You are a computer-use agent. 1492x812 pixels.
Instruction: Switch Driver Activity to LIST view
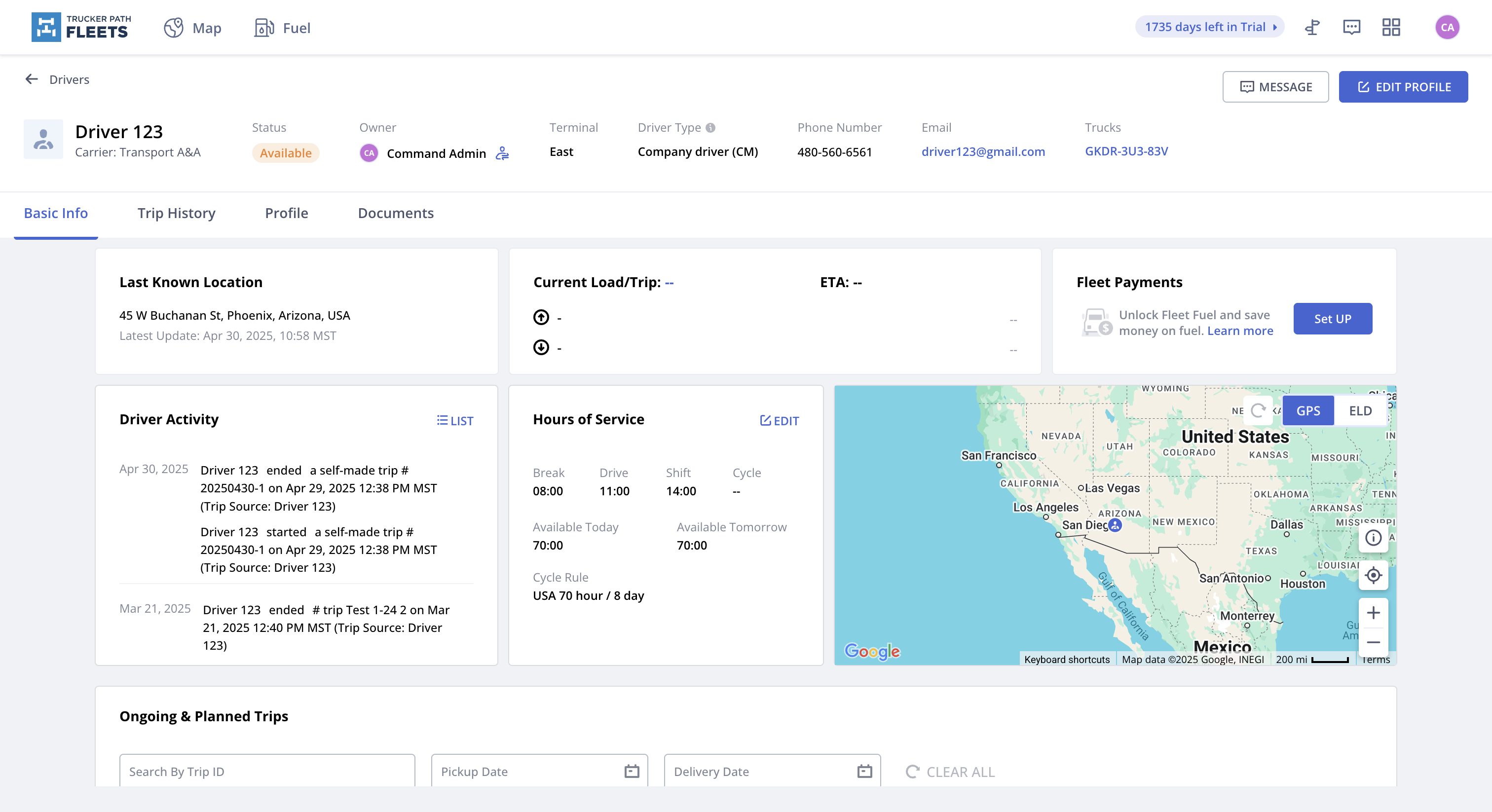pos(455,420)
